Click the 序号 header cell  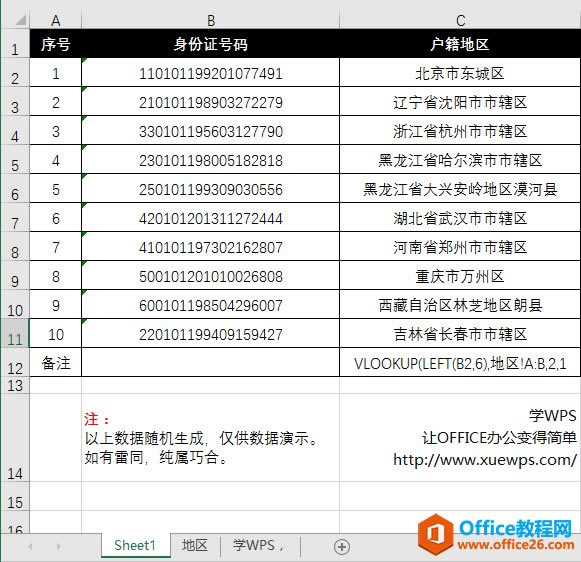(56, 44)
